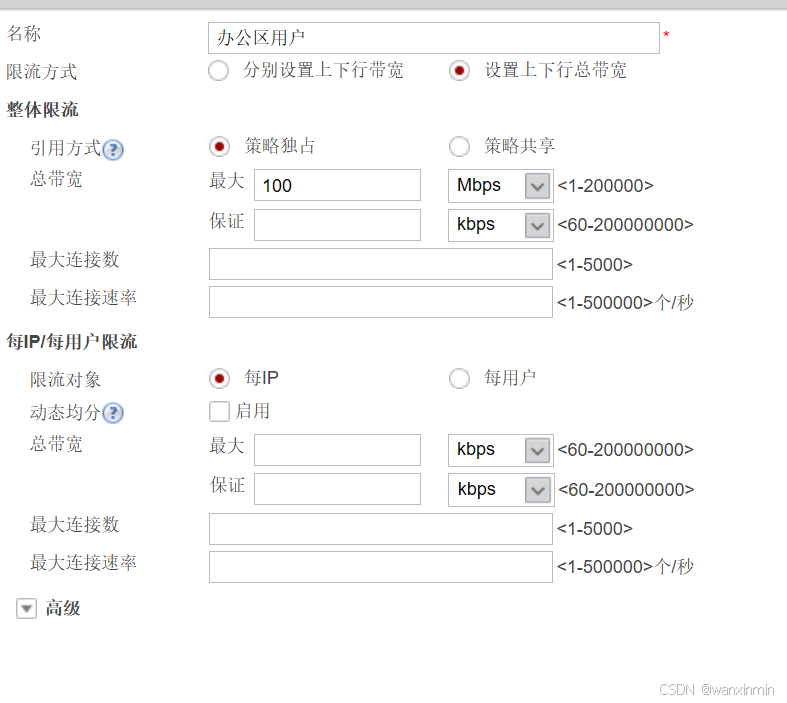
Task: Click the overall 最大 bandwidth field showing 100
Action: click(x=337, y=185)
